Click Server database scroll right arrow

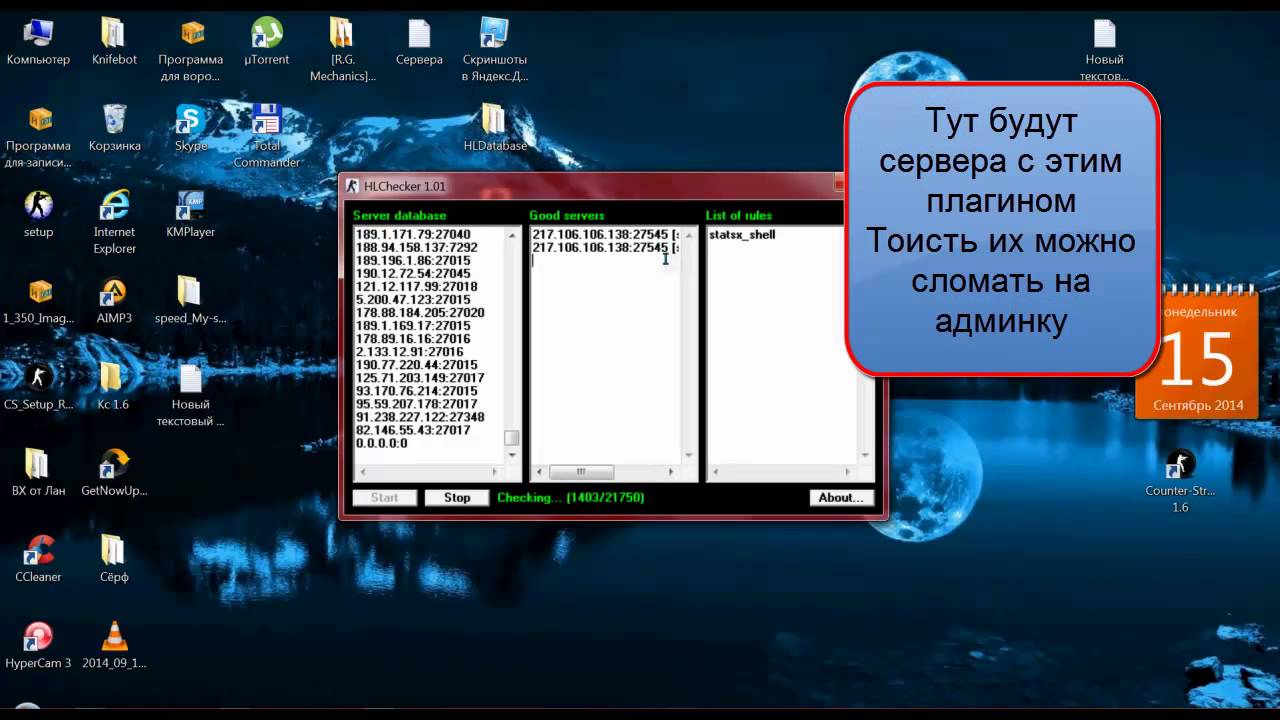coord(495,472)
